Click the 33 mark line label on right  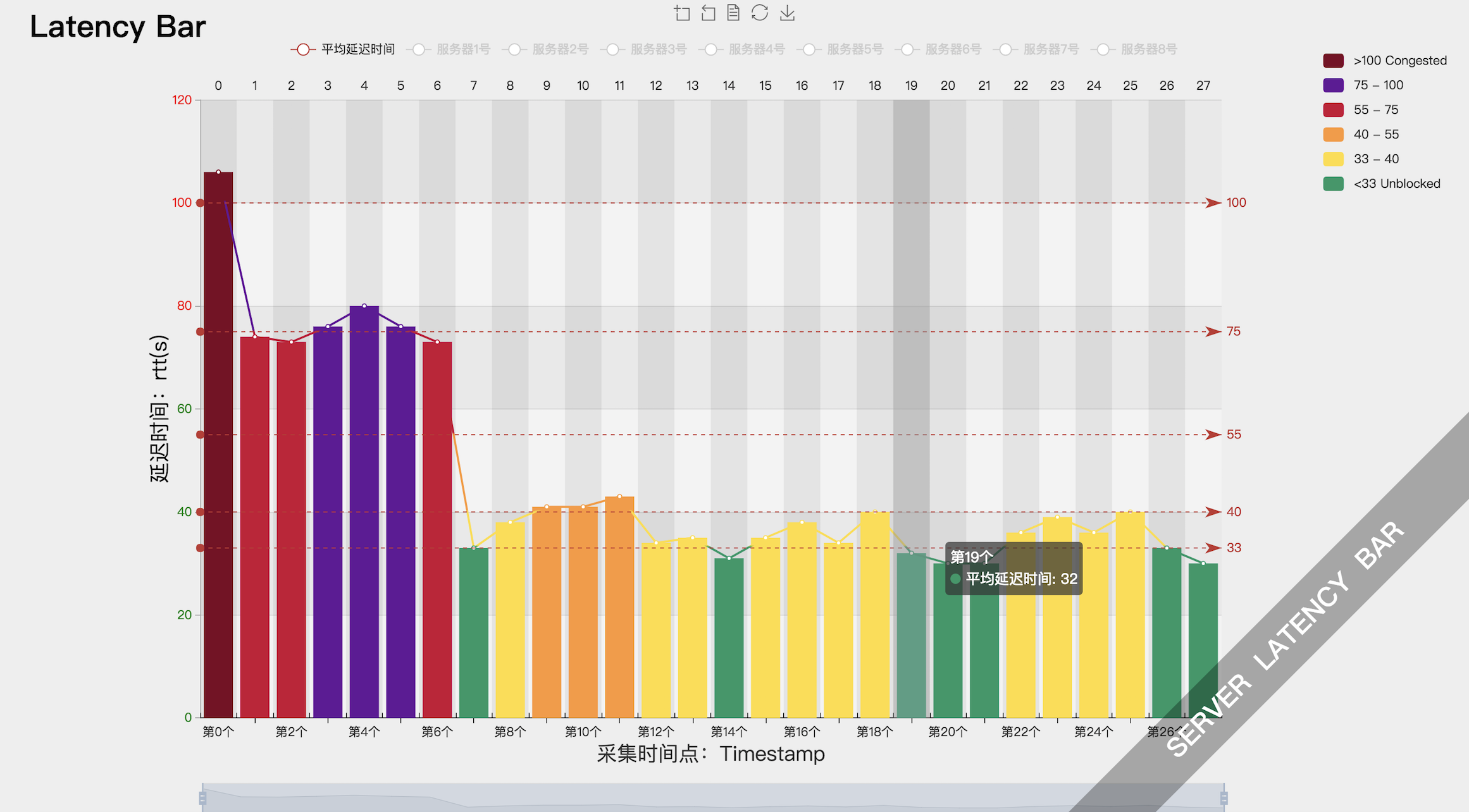point(1234,548)
